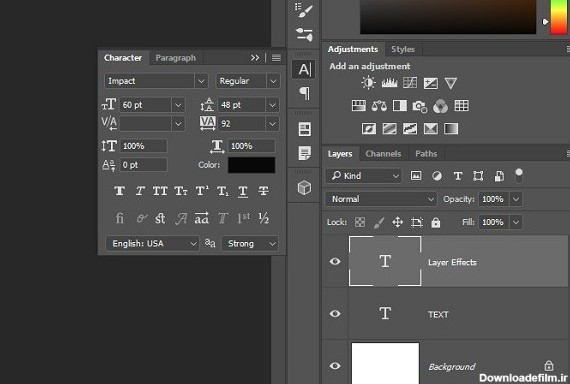Hide the Layer Effects layer

click(x=335, y=261)
